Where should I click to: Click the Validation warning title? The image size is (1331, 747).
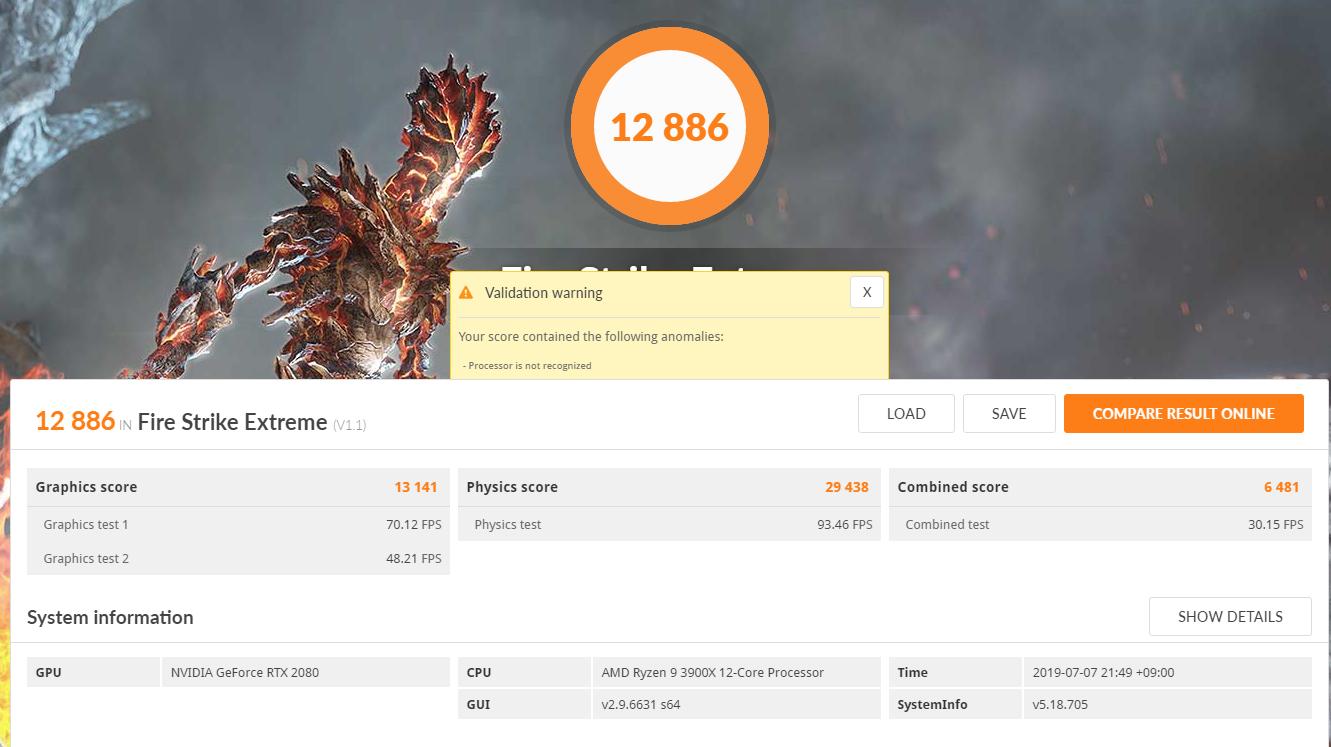tap(544, 293)
